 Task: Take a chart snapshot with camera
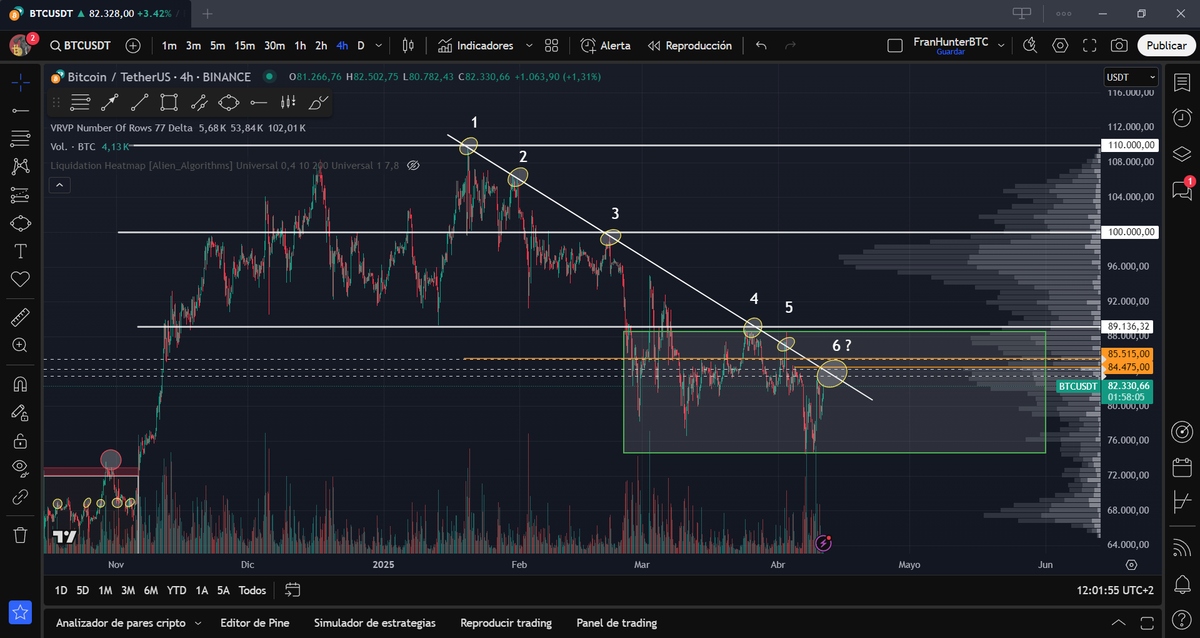pos(1120,46)
